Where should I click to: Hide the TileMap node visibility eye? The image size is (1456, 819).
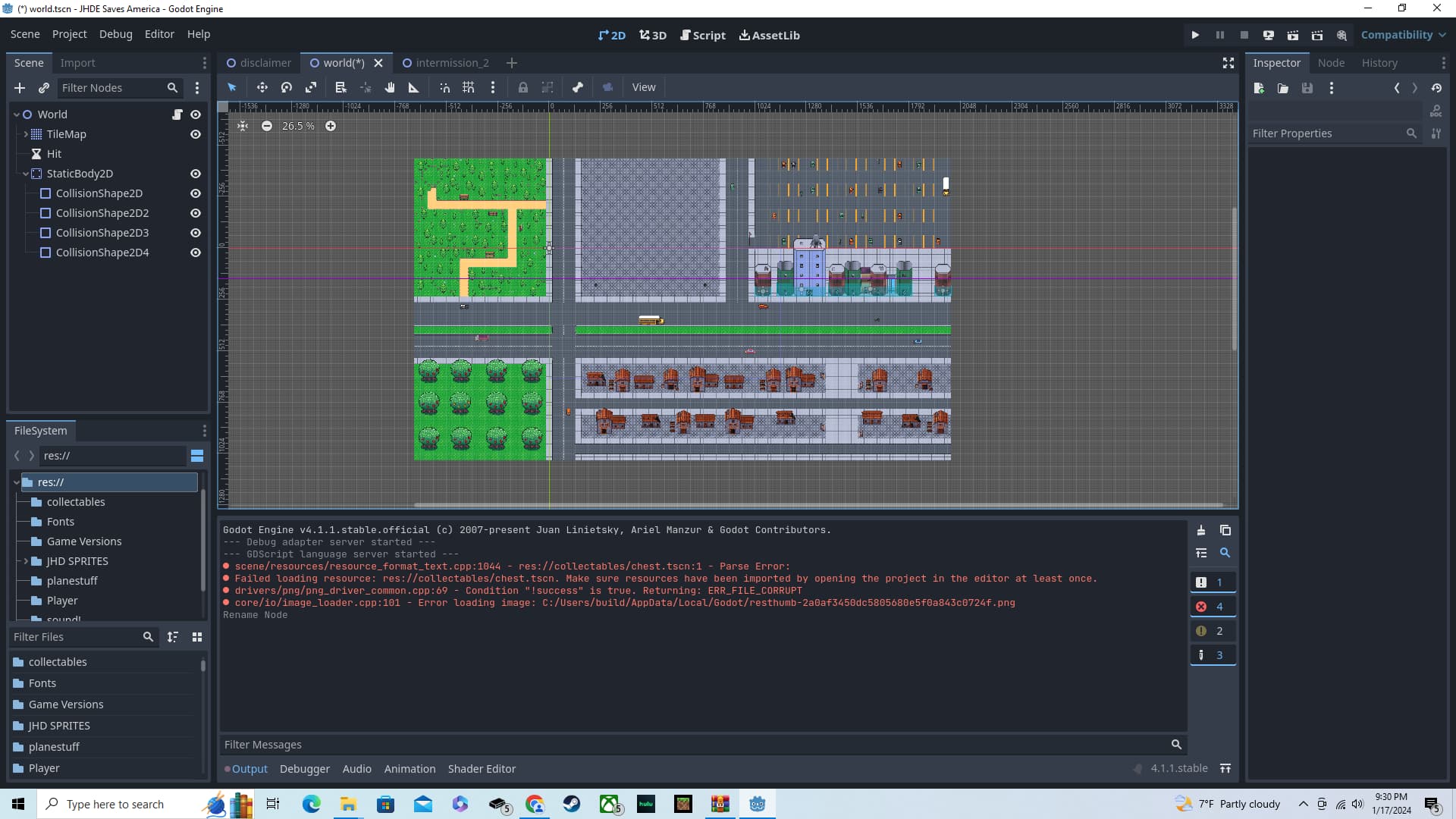tap(196, 134)
